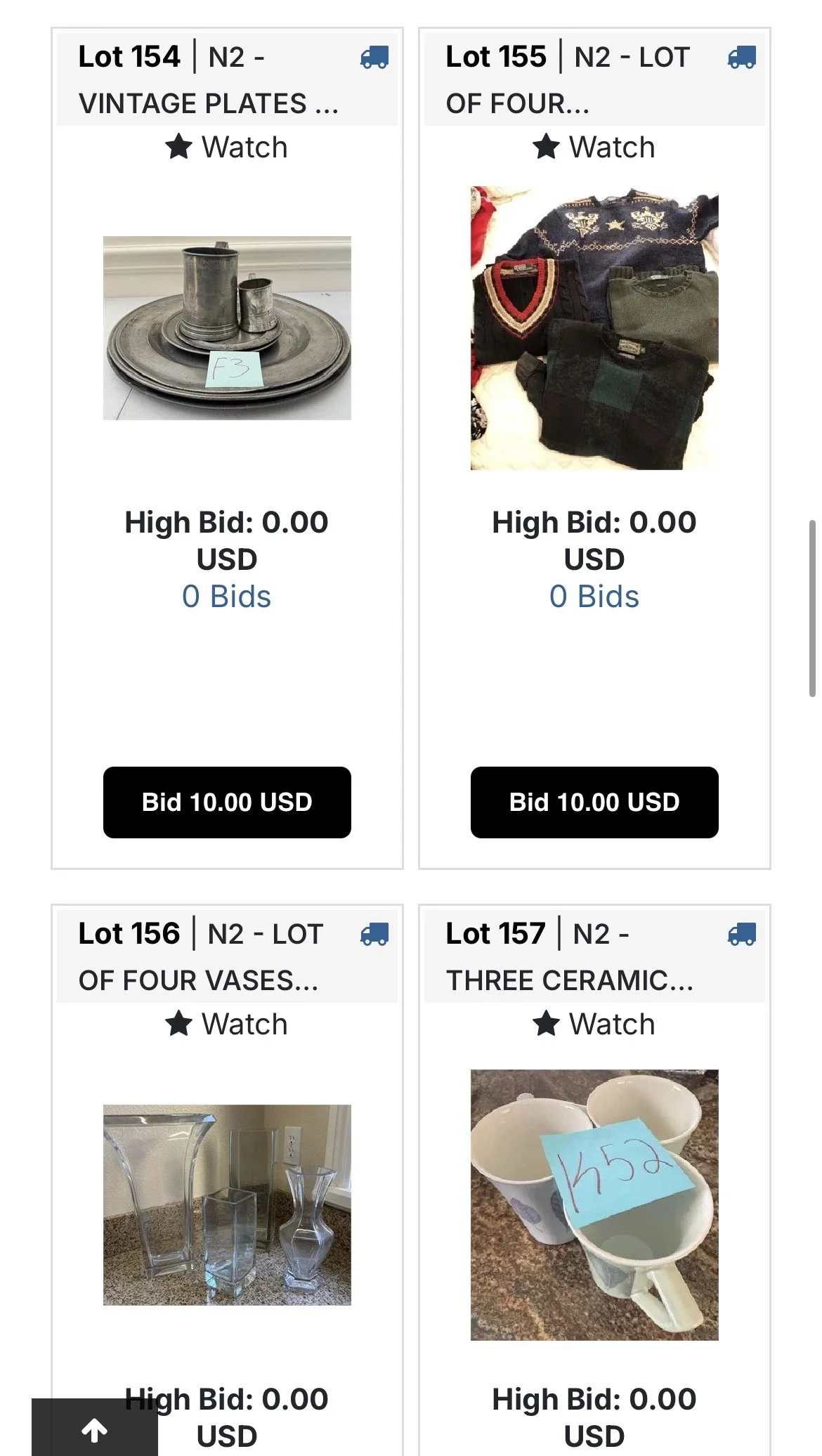This screenshot has width=822, height=1456.
Task: Click the shipping truck icon for Lot 154
Action: click(x=374, y=57)
